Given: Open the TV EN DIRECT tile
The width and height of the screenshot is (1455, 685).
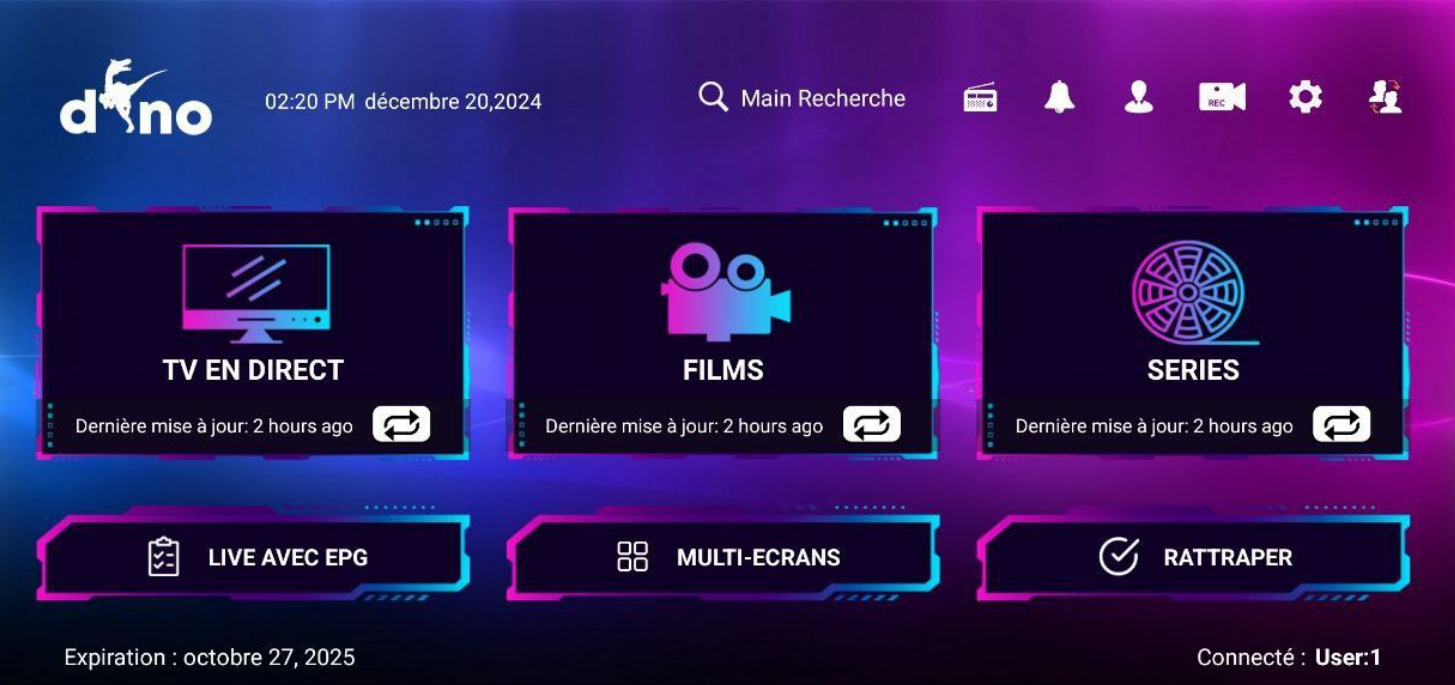Looking at the screenshot, I should coord(253,333).
